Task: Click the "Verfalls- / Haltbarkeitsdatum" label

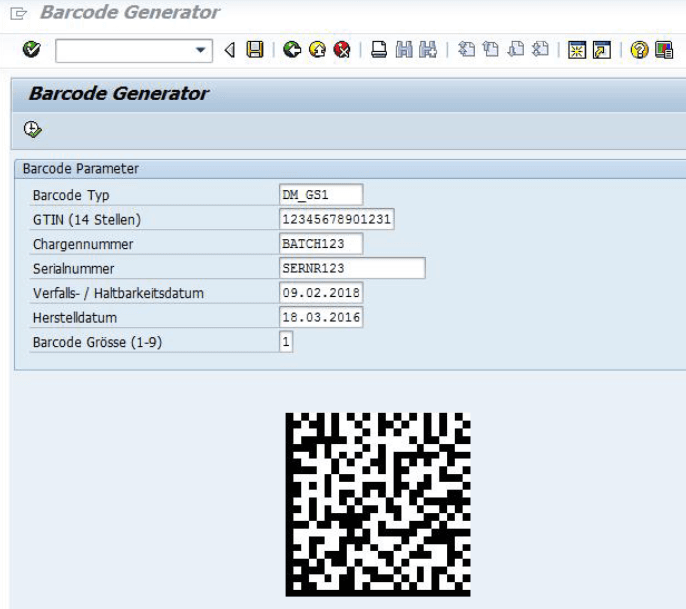Action: point(118,293)
